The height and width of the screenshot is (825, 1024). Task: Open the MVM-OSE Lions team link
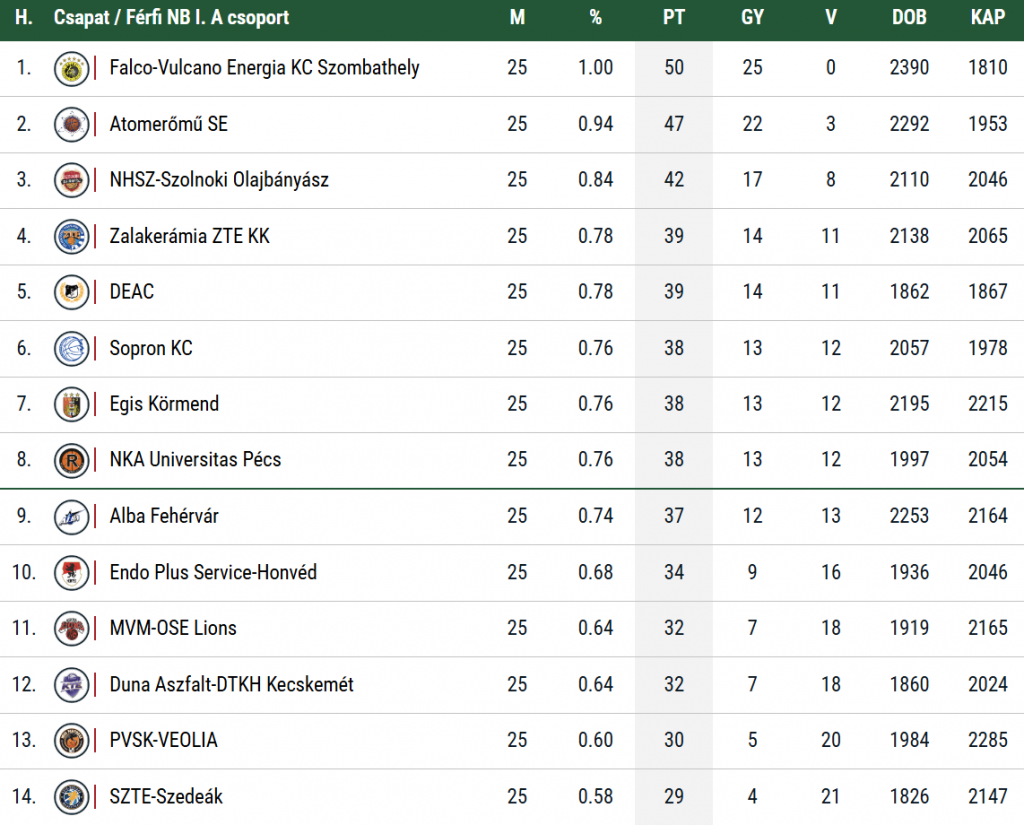coord(173,628)
